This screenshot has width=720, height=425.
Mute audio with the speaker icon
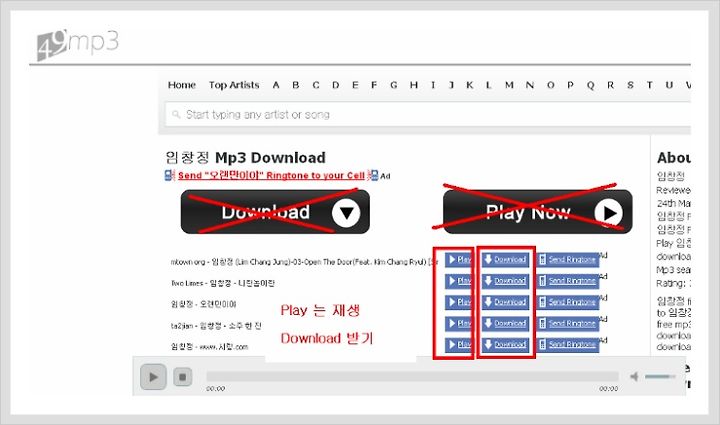[x=634, y=376]
